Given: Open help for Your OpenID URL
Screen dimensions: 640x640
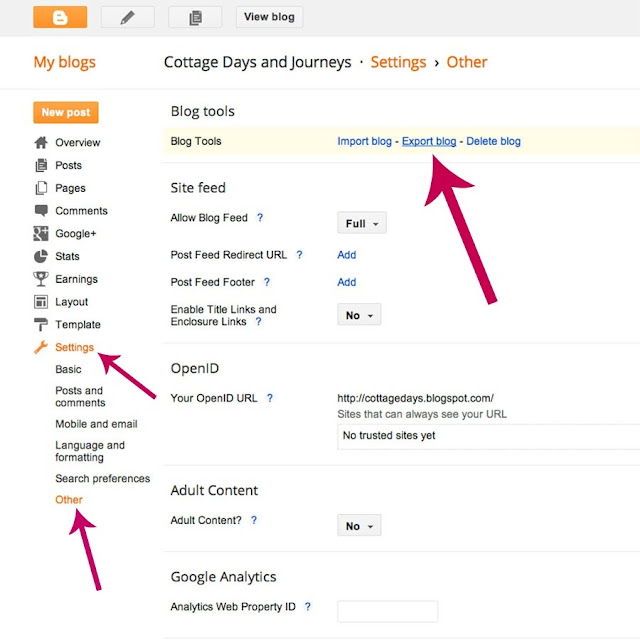Looking at the screenshot, I should click(x=270, y=398).
